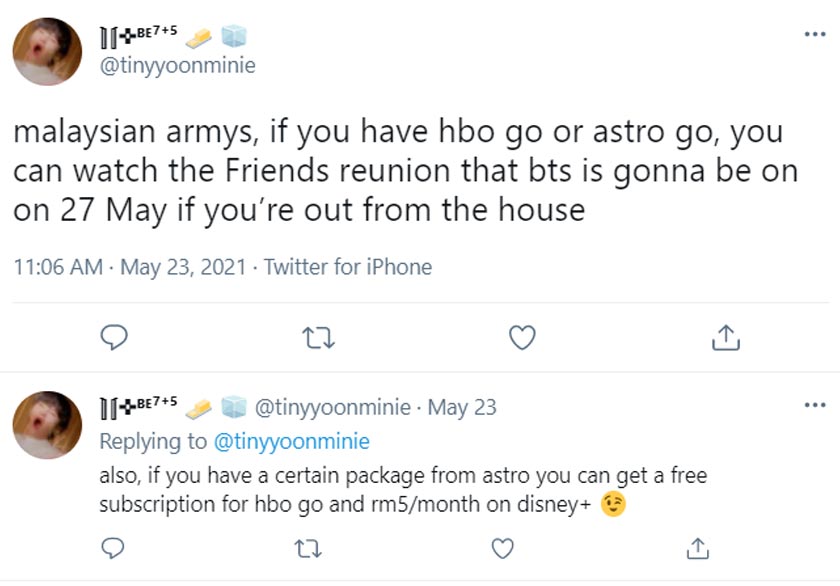
Task: Open more options on the follow-up tweet
Action: (815, 407)
